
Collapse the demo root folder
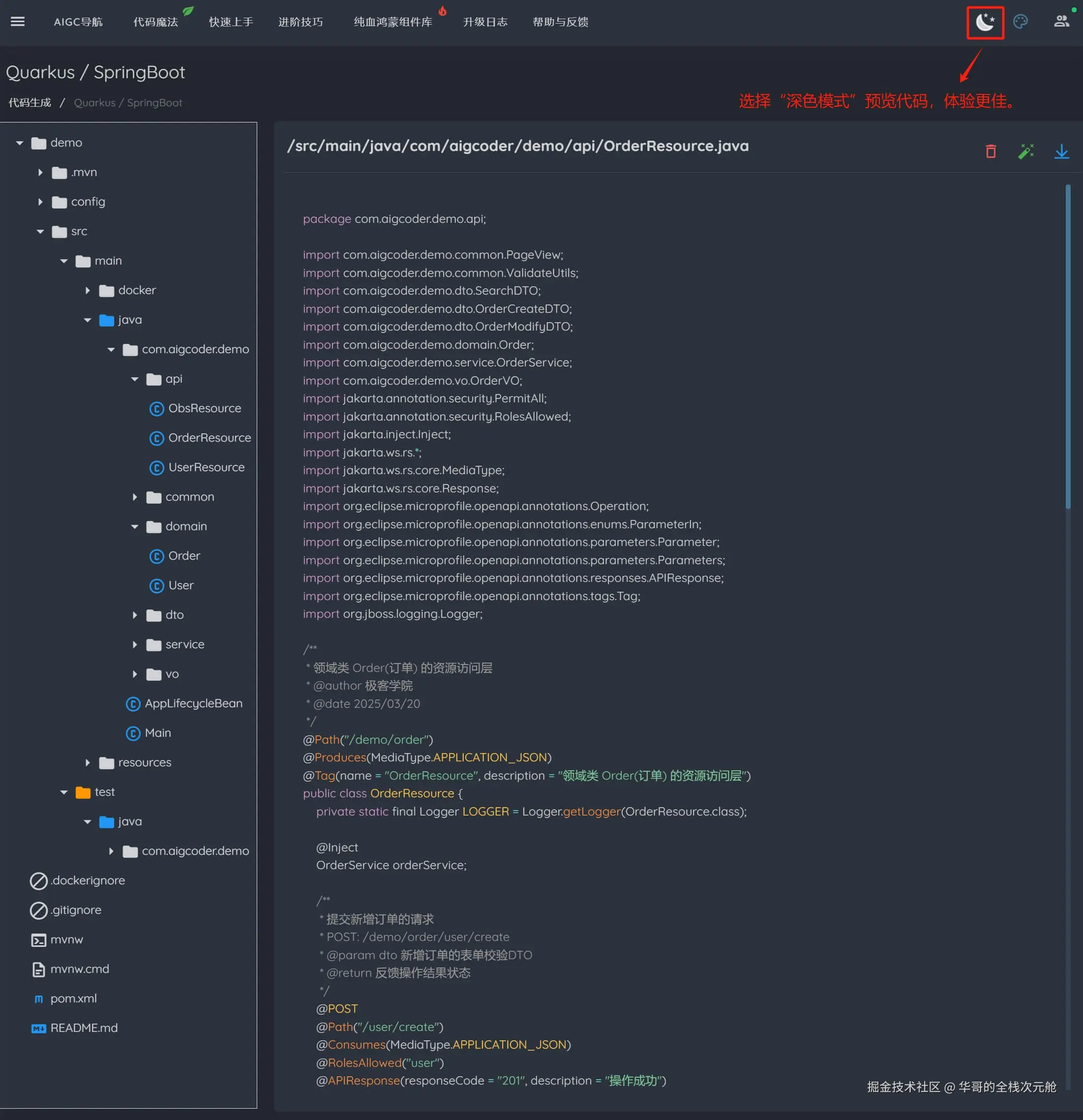20,143
